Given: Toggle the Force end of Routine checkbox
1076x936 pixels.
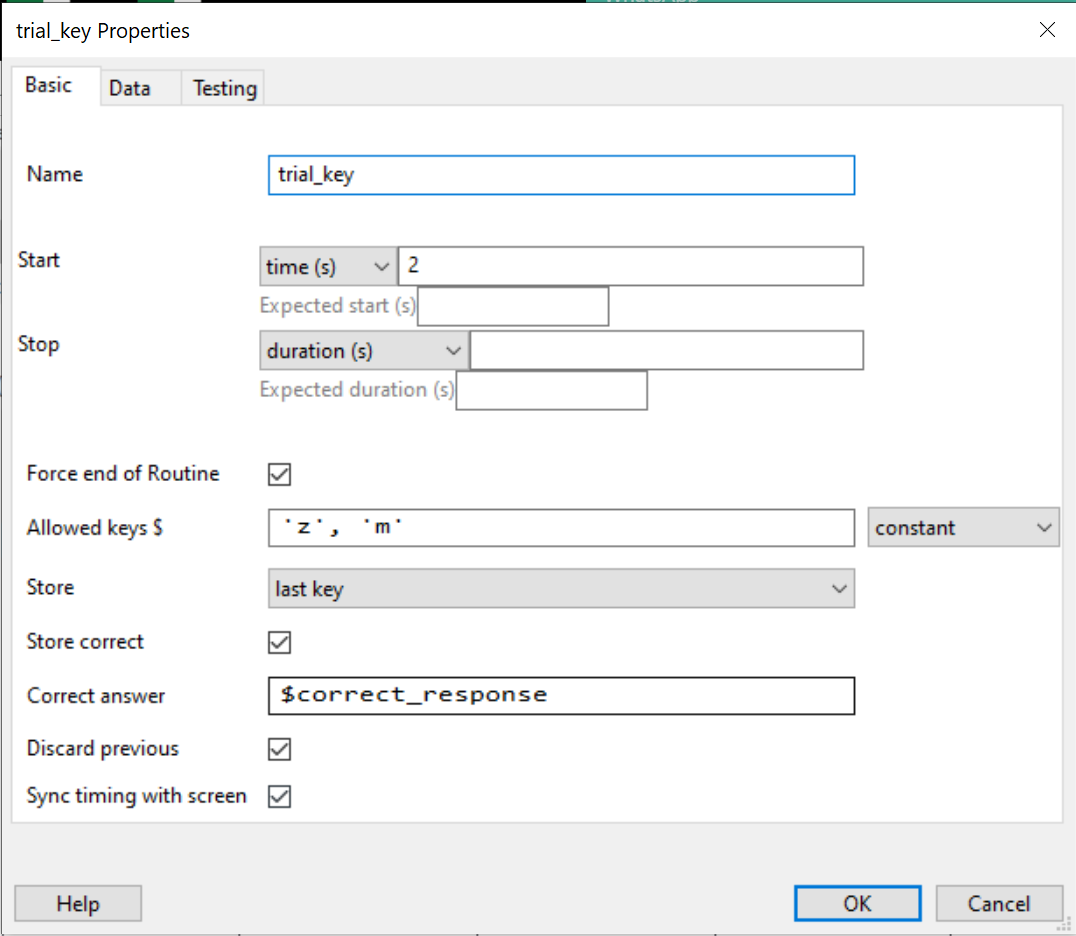Looking at the screenshot, I should tap(280, 474).
